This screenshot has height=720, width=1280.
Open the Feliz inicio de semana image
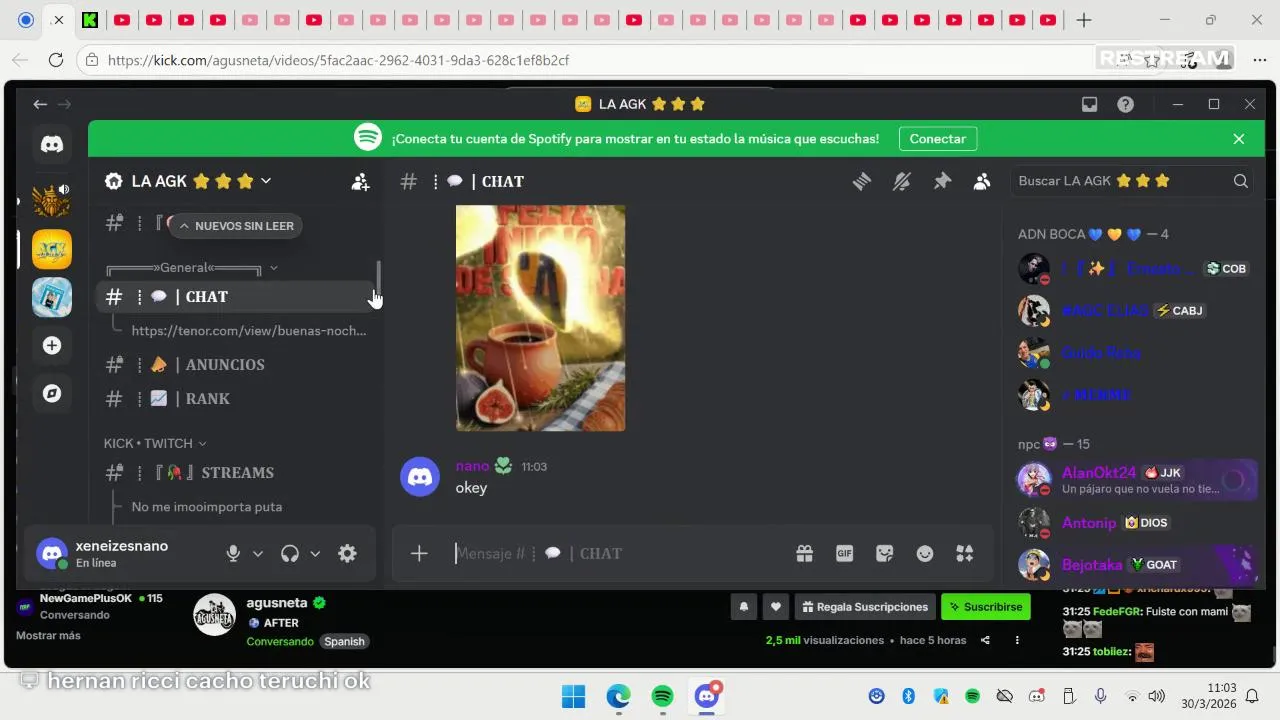pyautogui.click(x=541, y=318)
